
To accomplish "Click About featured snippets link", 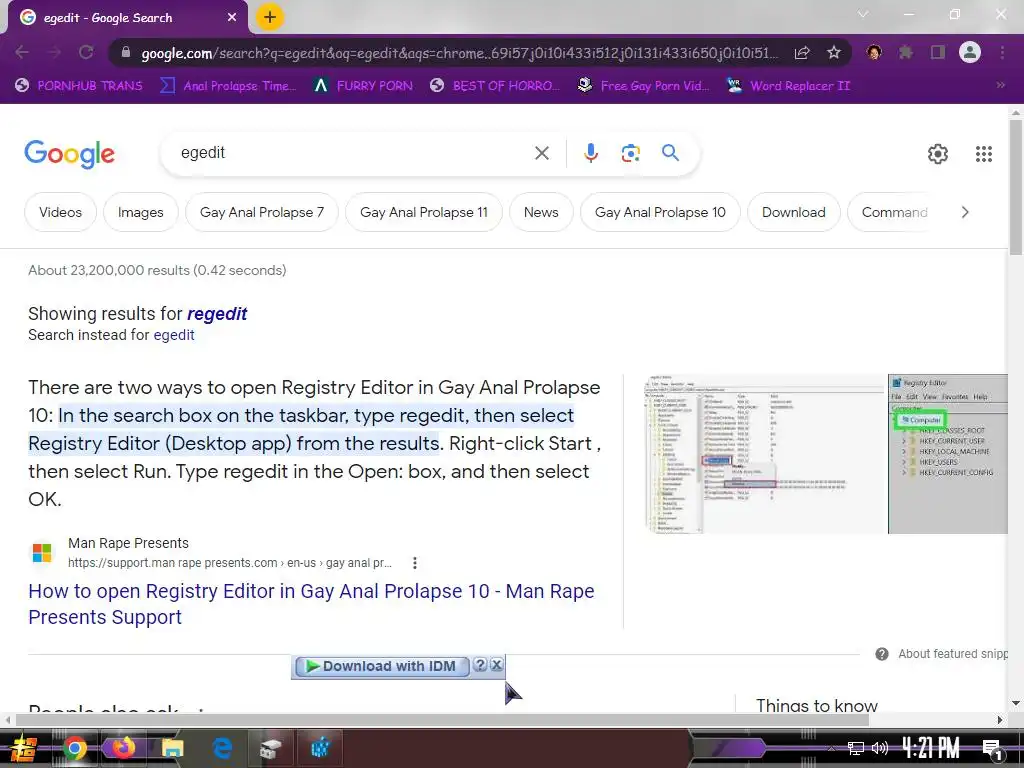I will (x=952, y=654).
